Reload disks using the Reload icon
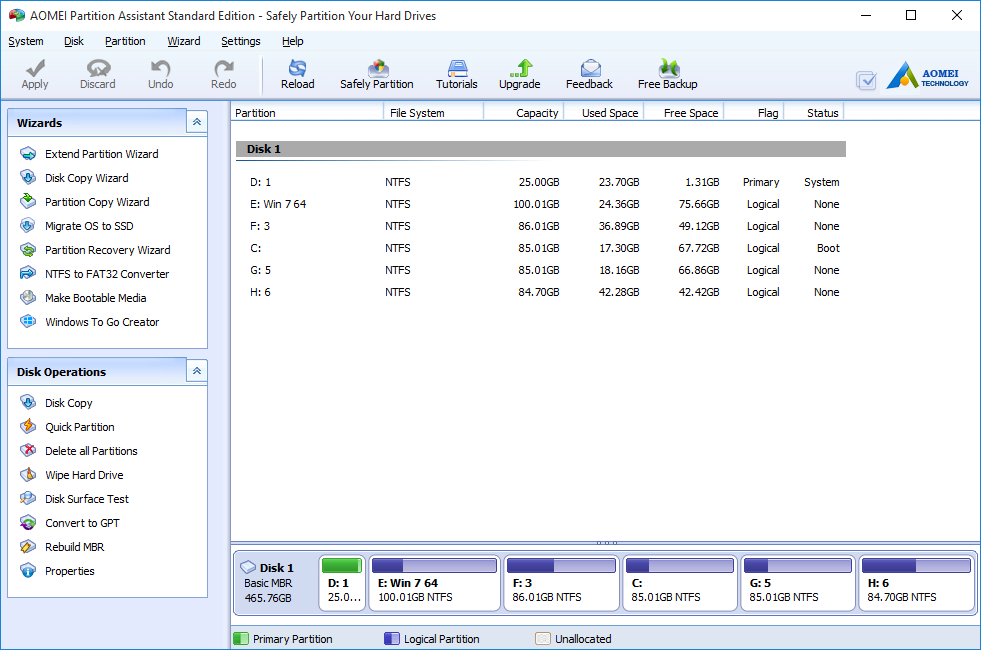This screenshot has width=981, height=650. click(x=297, y=68)
